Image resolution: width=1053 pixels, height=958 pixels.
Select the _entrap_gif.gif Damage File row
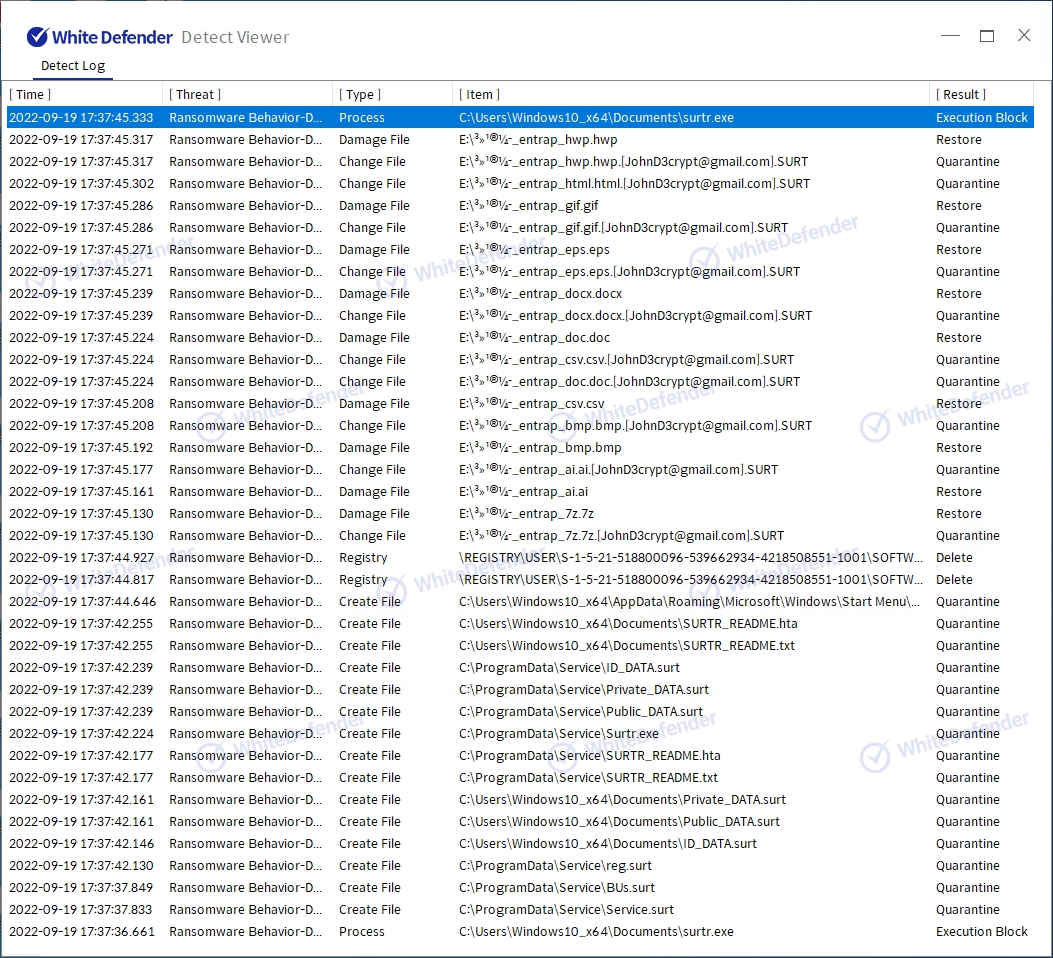click(x=520, y=205)
